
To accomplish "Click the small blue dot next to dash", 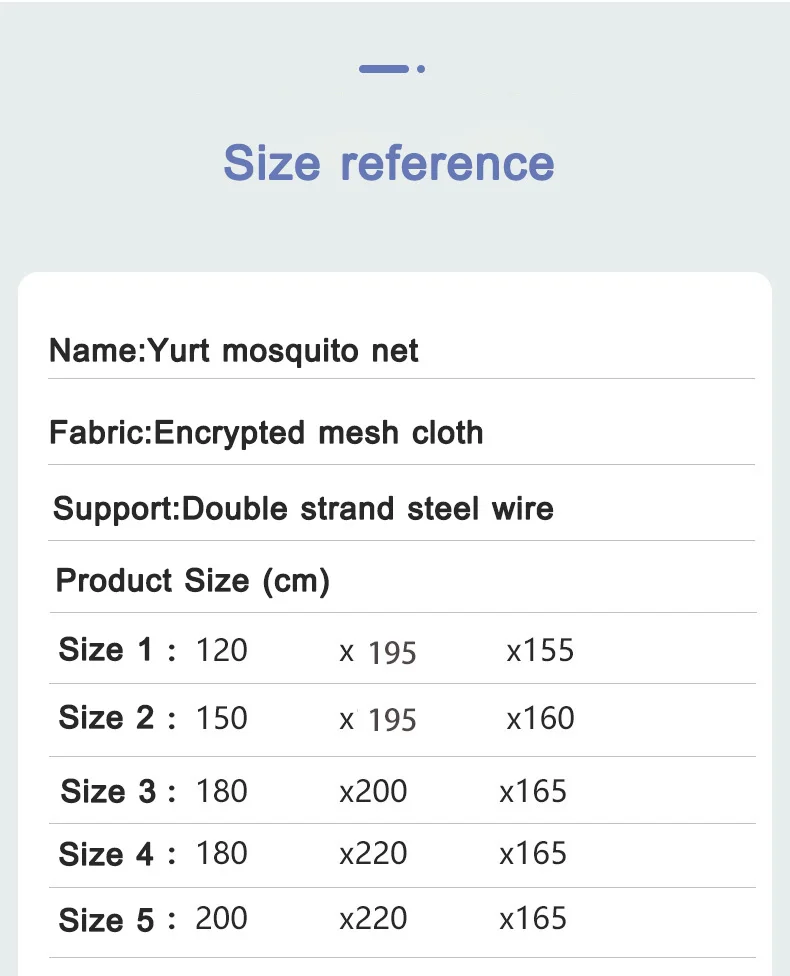I will 421,68.
